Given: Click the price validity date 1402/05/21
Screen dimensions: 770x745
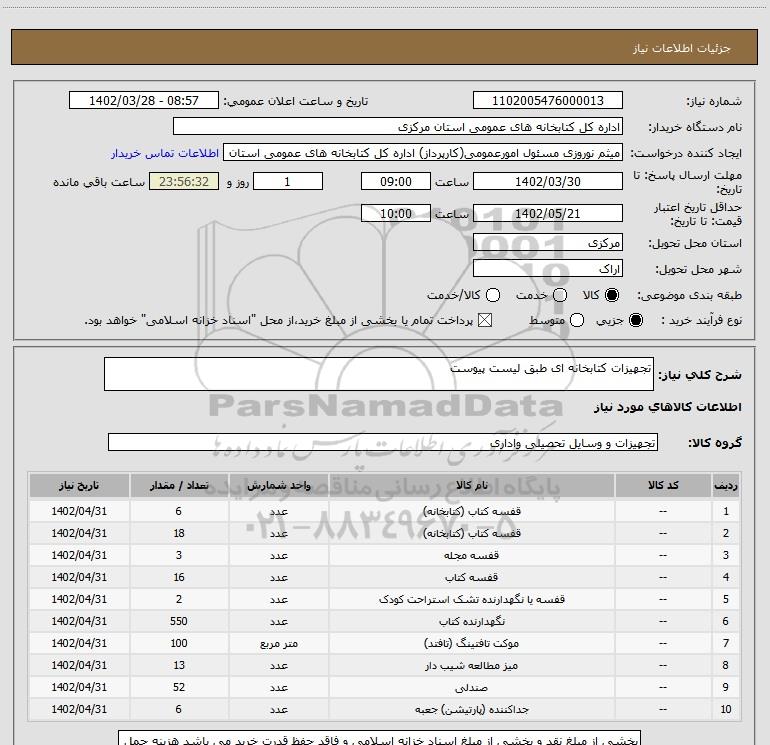Looking at the screenshot, I should [x=548, y=214].
